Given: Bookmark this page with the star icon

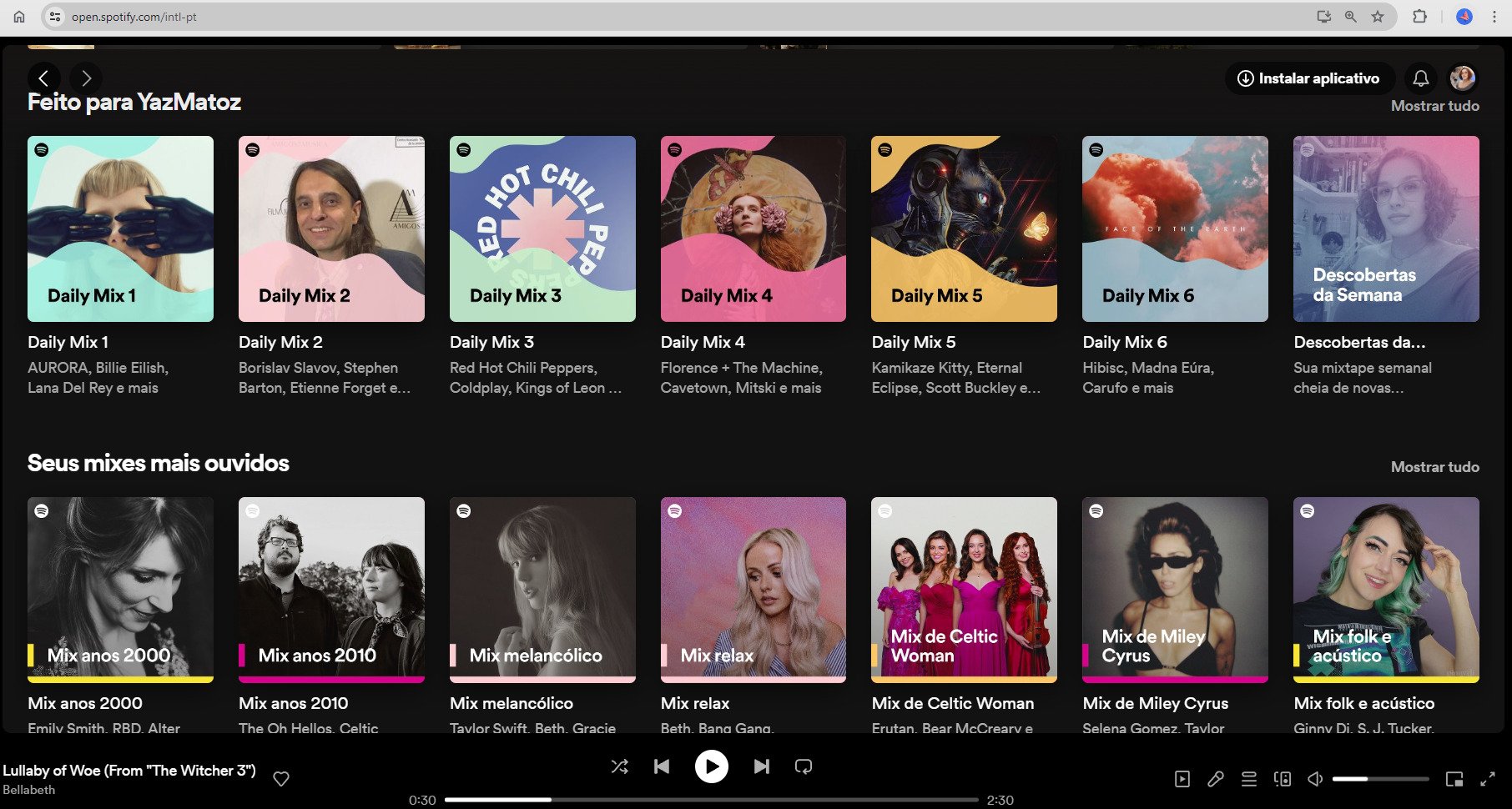Looking at the screenshot, I should click(1378, 17).
